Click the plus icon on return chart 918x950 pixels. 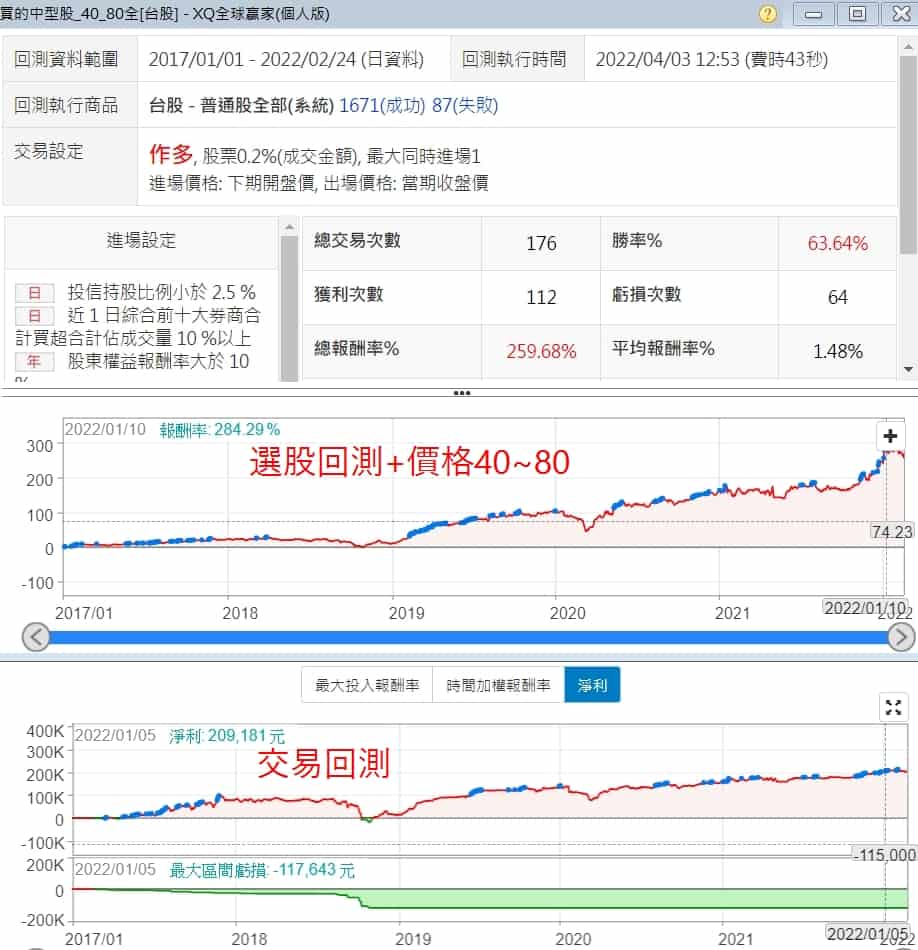pos(890,436)
